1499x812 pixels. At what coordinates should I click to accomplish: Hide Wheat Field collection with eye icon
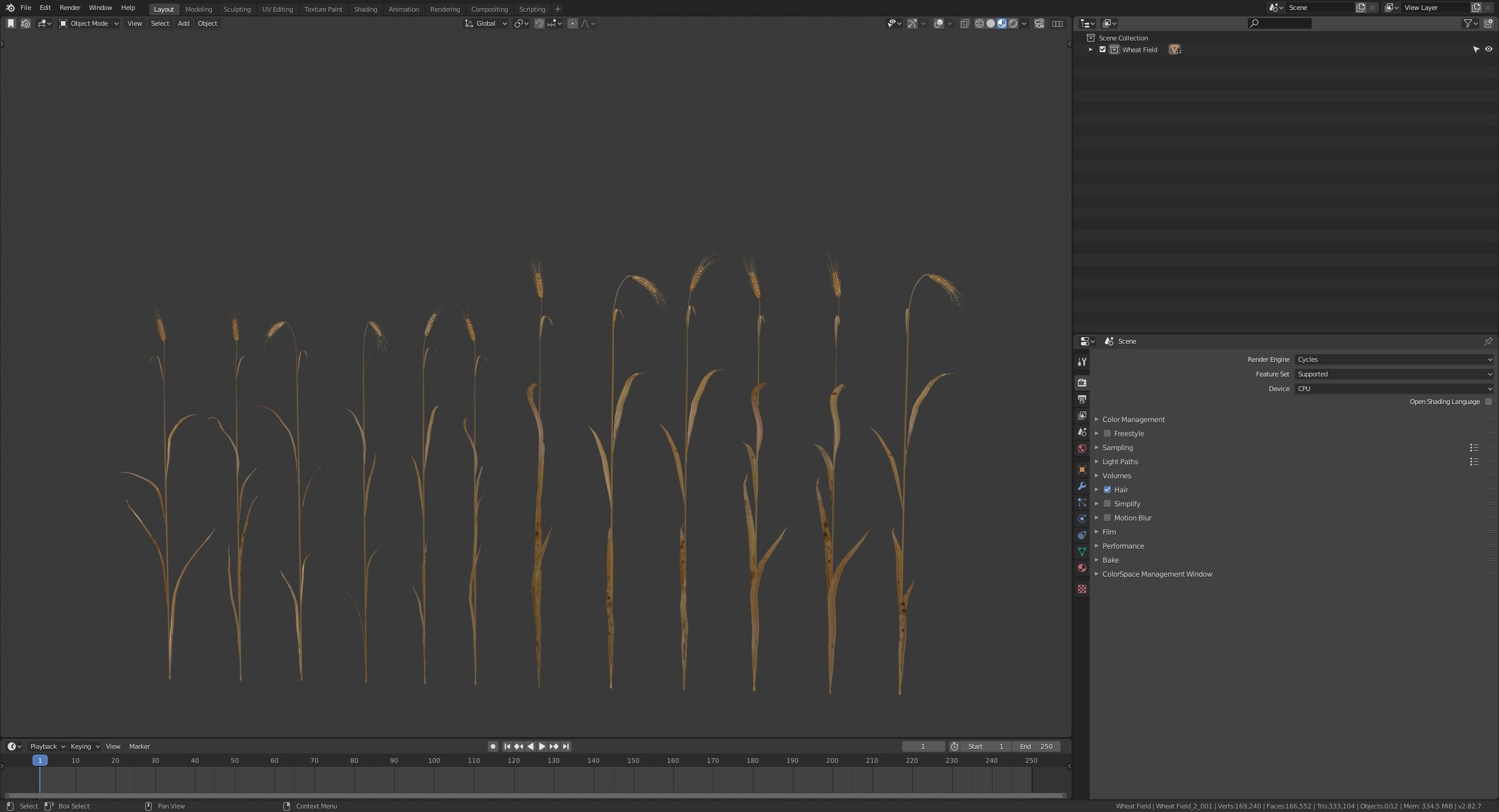[1488, 49]
